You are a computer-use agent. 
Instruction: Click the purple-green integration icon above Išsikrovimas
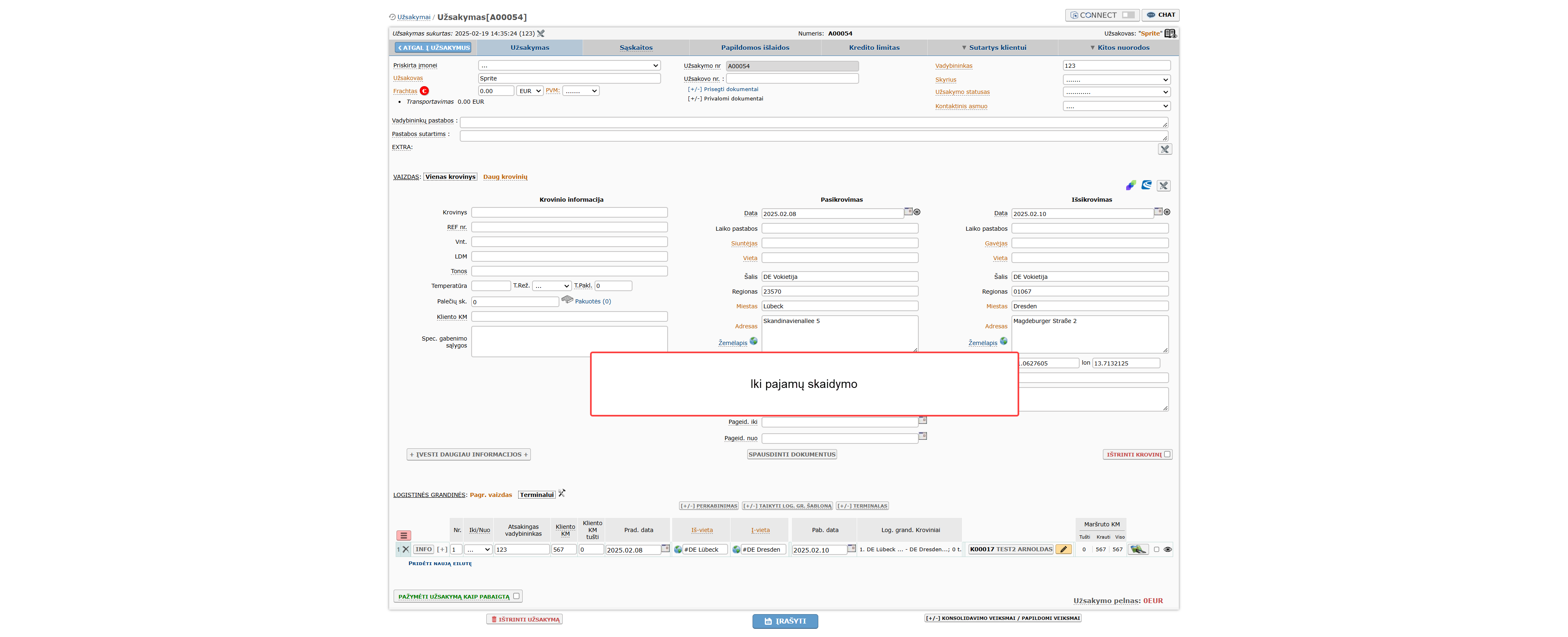[1130, 185]
